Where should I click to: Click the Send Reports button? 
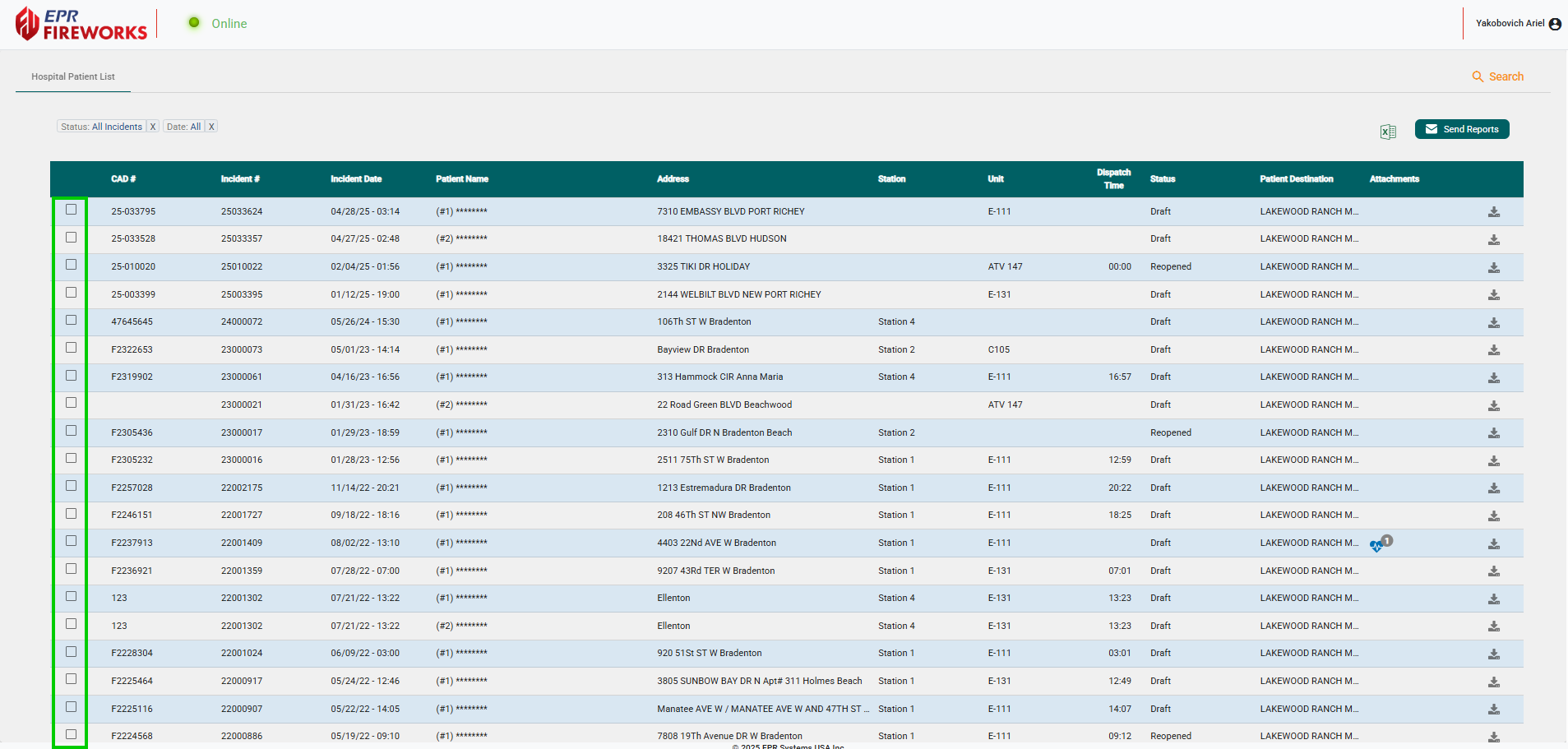point(1462,128)
